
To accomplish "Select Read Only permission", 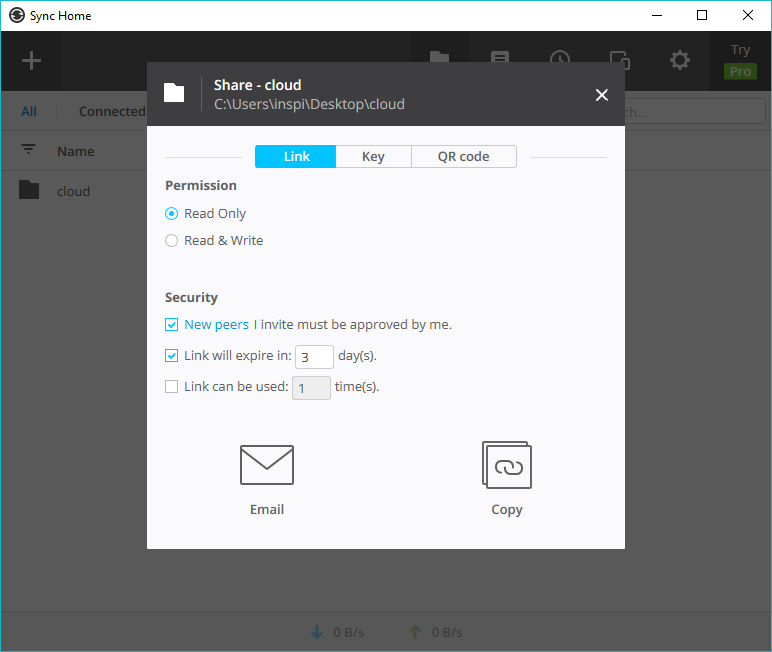I will pyautogui.click(x=171, y=214).
